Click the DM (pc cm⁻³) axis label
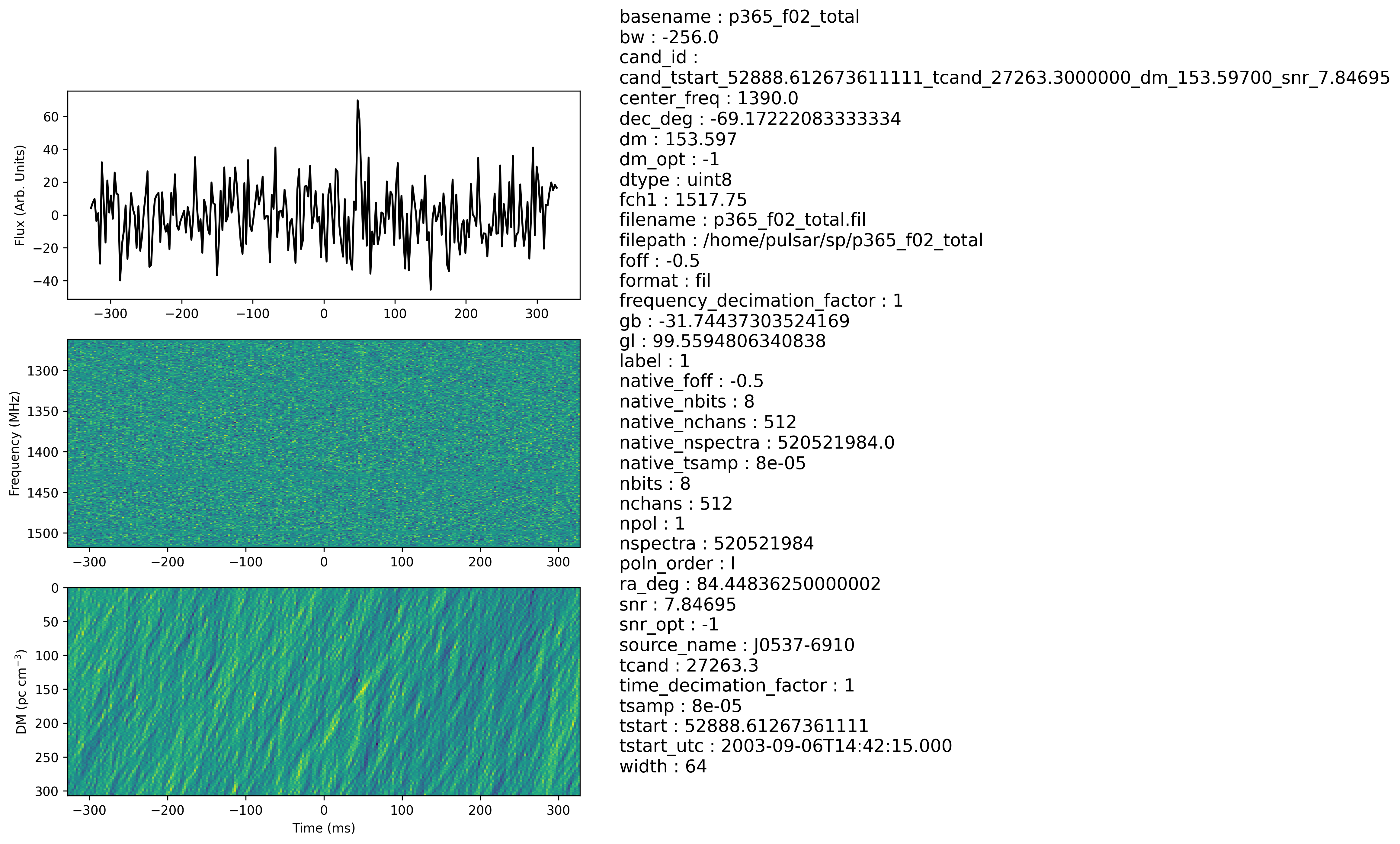This screenshot has width=1400, height=844. (x=22, y=692)
